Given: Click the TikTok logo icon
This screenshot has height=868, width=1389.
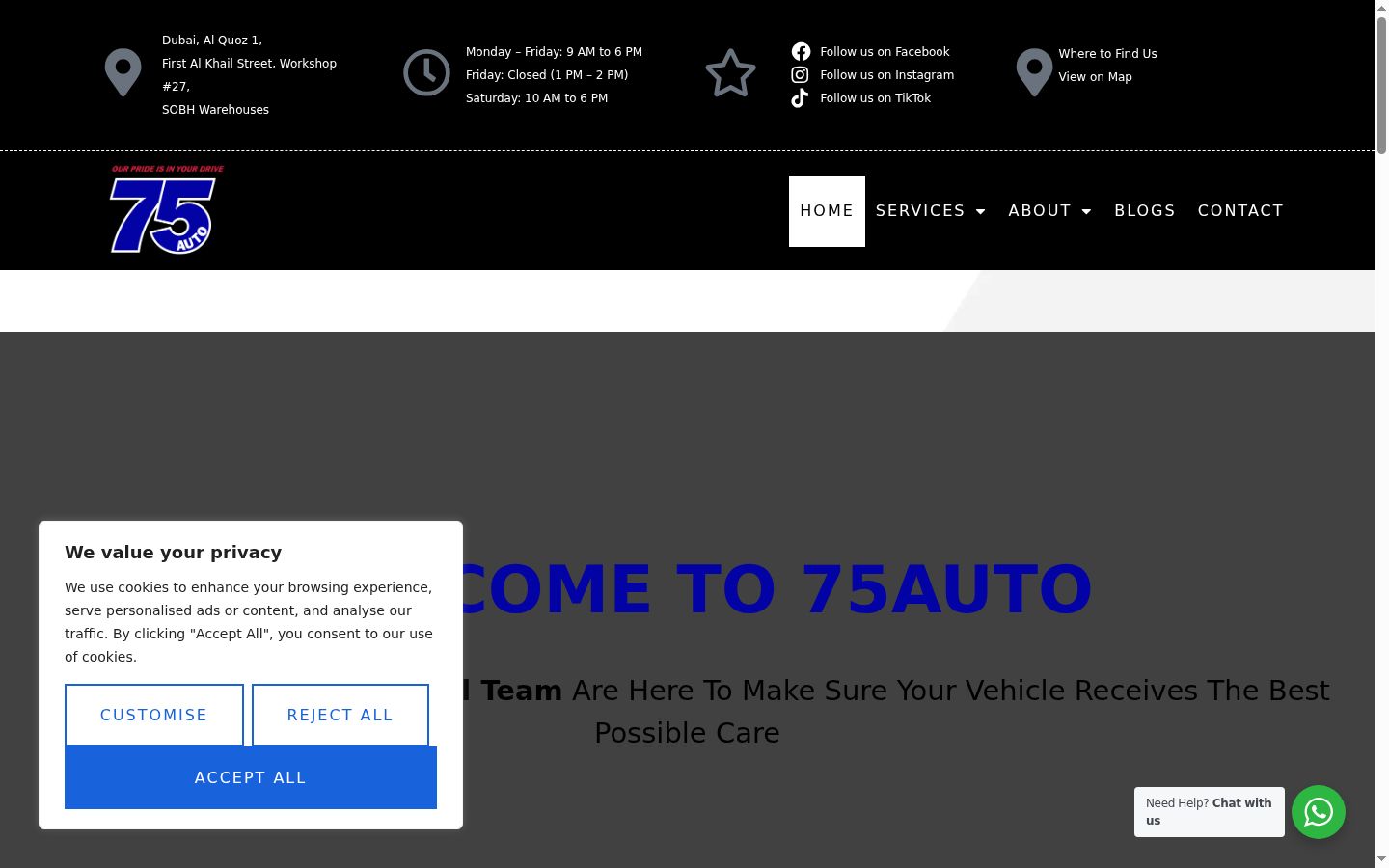Looking at the screenshot, I should tap(800, 97).
